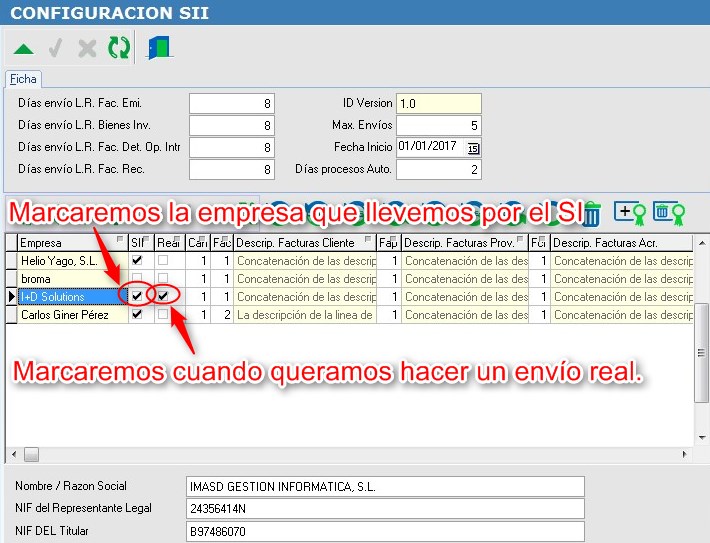This screenshot has height=543, width=710.
Task: Click the delete certificate icon at far right
Action: pos(667,212)
